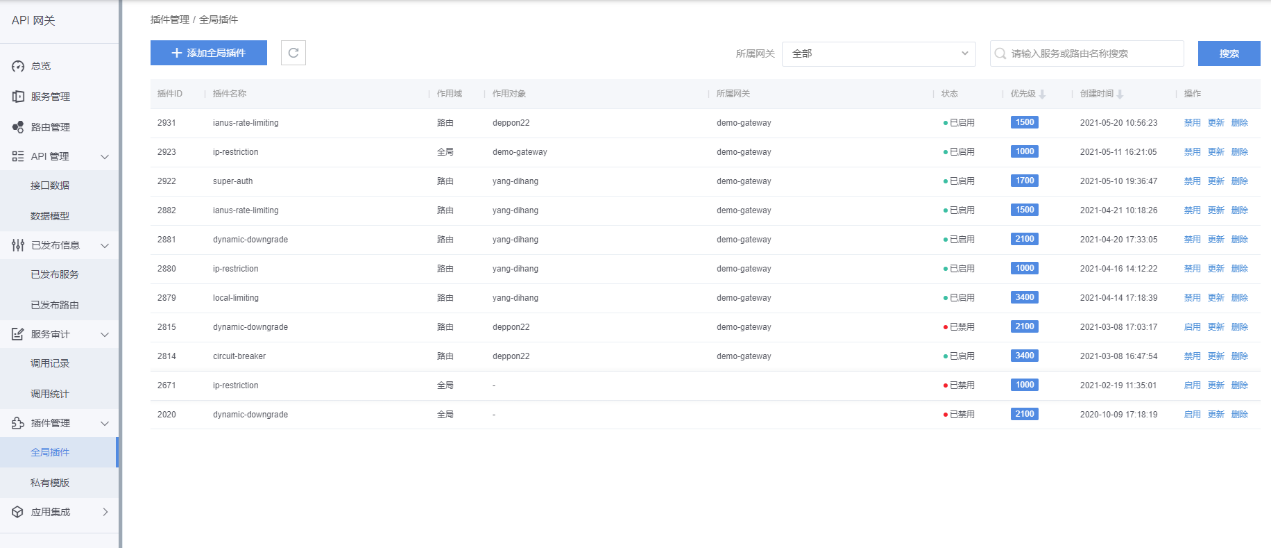Click the 服务审计 edit icon in the sidebar

(17, 334)
